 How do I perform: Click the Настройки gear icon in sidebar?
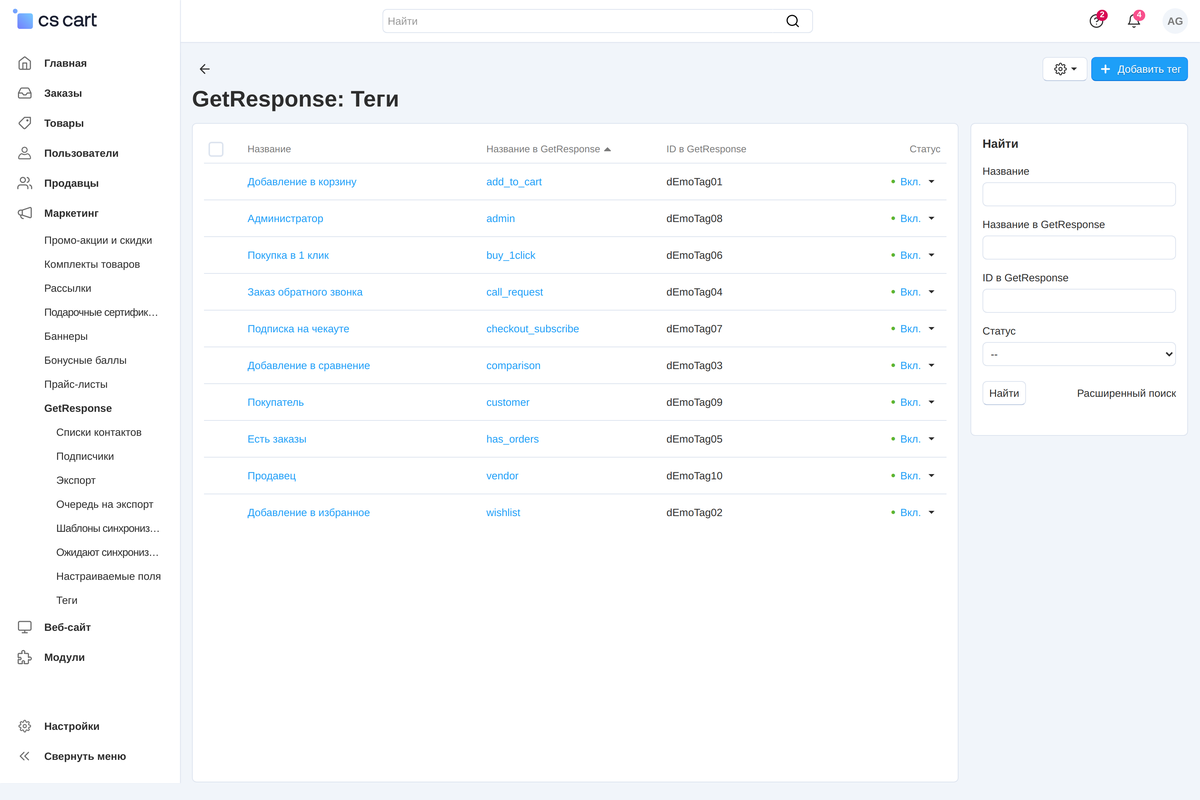point(25,726)
